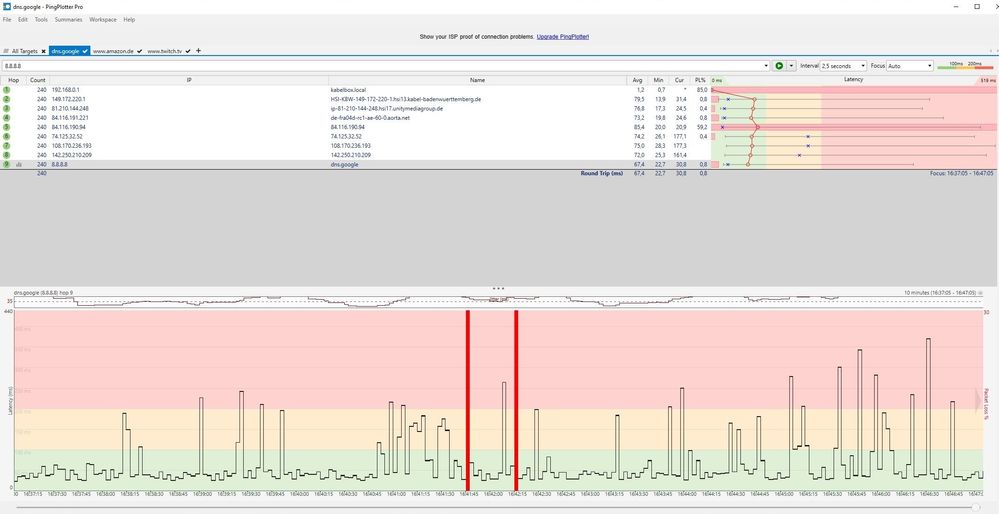999x514 pixels.
Task: Click the Focus: 16:37:05 - 16:47:05 label
Action: pyautogui.click(x=961, y=173)
